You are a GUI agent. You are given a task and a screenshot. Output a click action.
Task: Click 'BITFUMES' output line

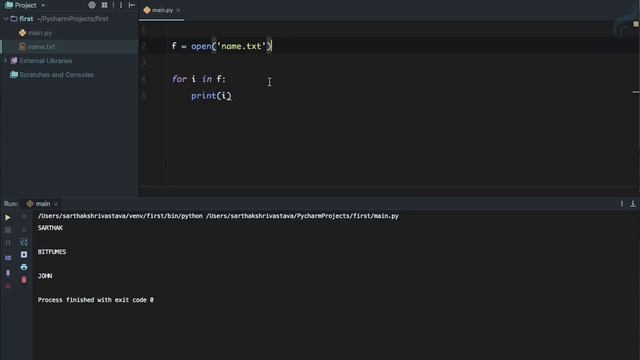(x=52, y=252)
